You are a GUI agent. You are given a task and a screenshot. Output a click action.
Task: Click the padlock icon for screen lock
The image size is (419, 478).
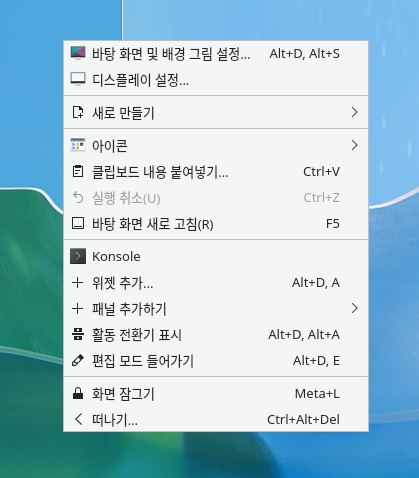(78, 393)
